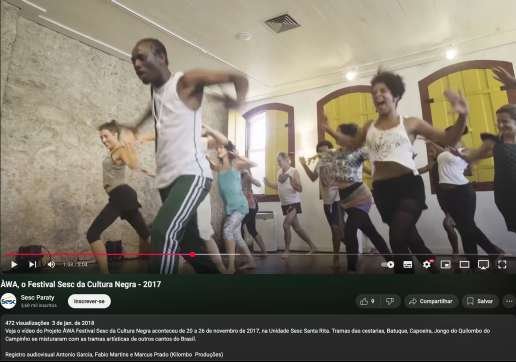Mute the video volume

pyautogui.click(x=51, y=264)
